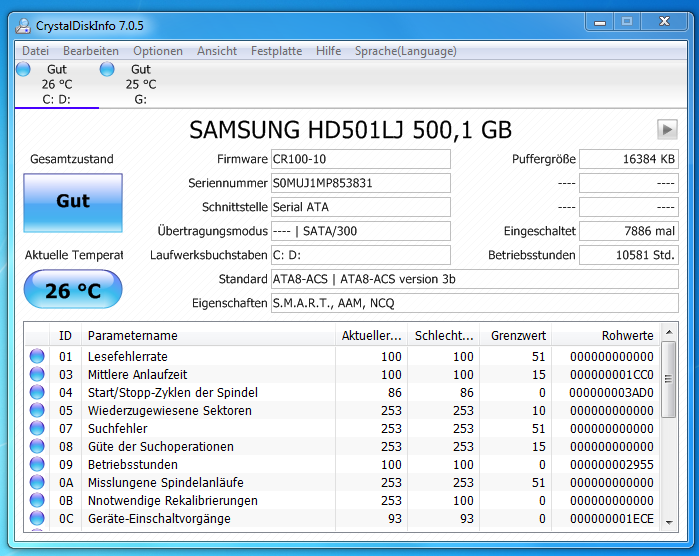Open the Ansicht menu
Viewport: 699px width, 556px height.
point(217,51)
